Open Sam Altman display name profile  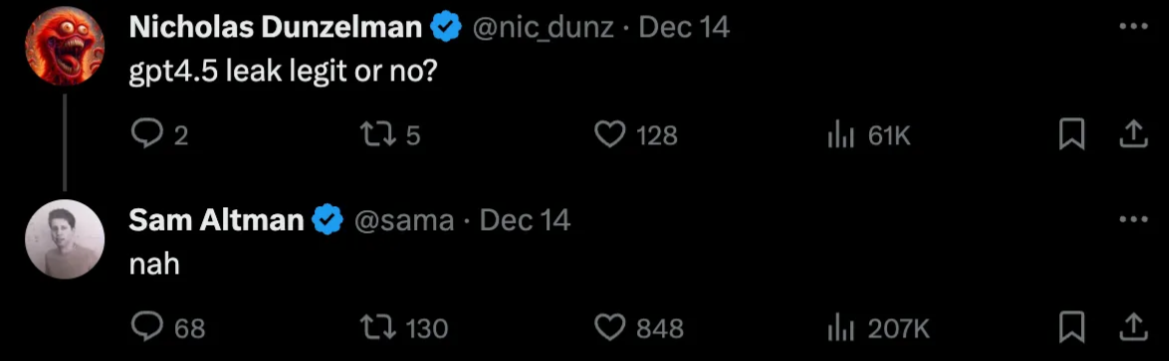[216, 220]
